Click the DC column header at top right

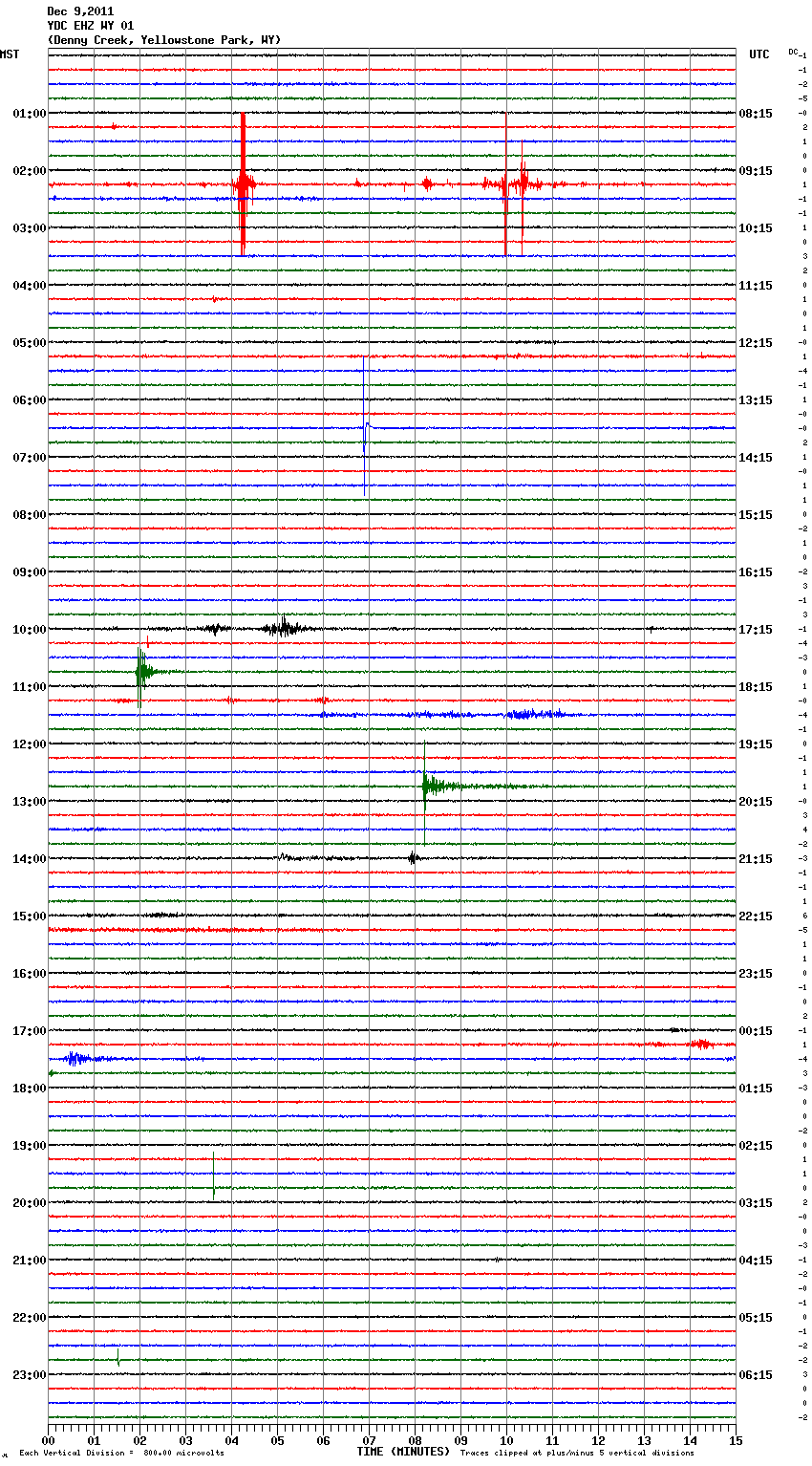(x=793, y=52)
